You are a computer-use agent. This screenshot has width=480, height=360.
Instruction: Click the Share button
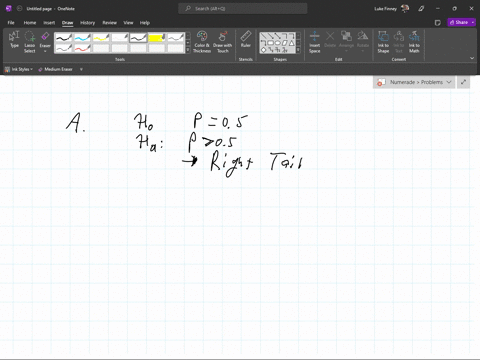(459, 22)
